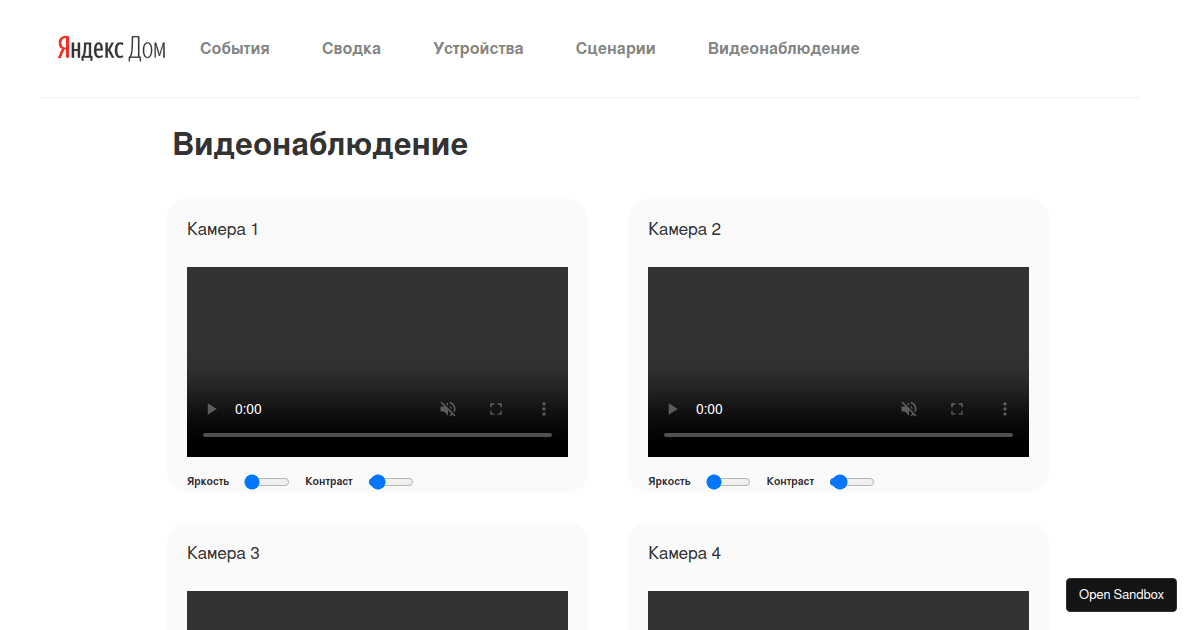Open the Устройства page

(478, 48)
